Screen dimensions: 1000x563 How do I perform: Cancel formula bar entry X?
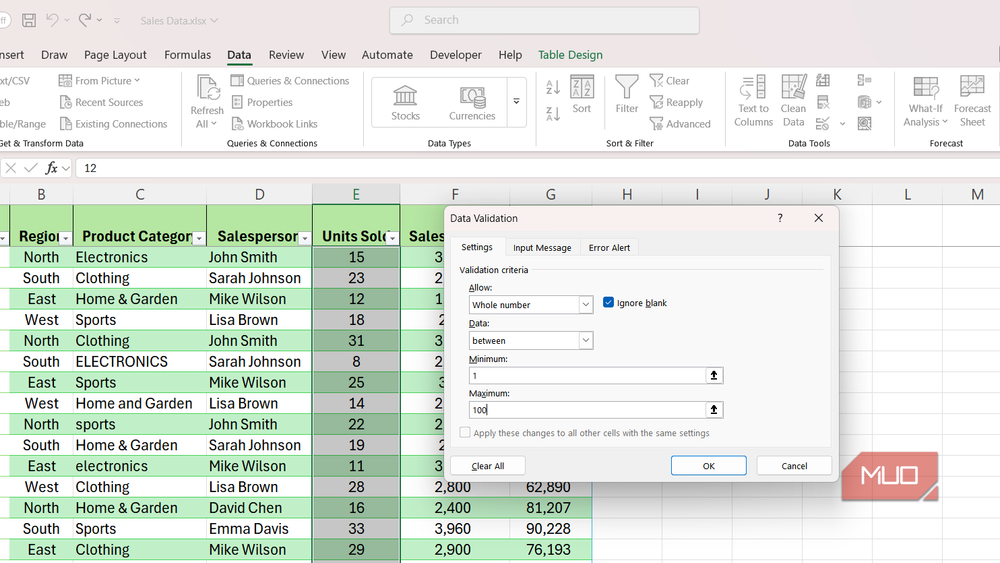point(11,168)
